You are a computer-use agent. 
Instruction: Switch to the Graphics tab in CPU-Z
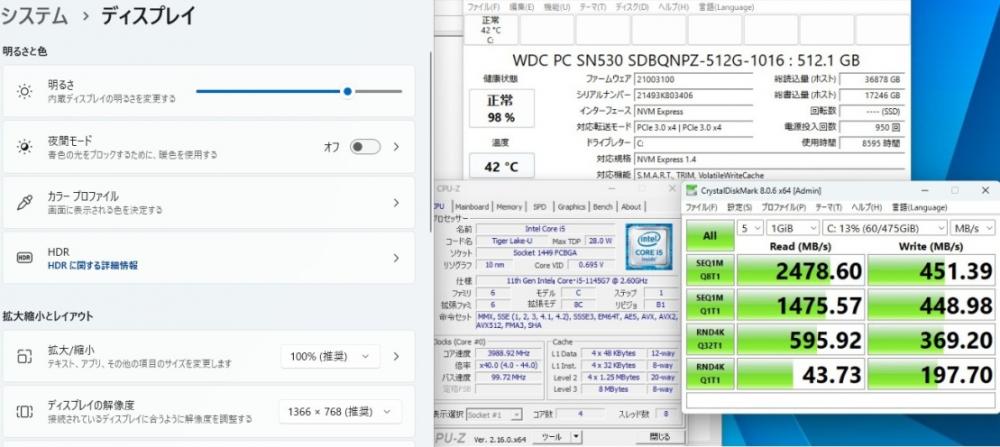point(571,207)
